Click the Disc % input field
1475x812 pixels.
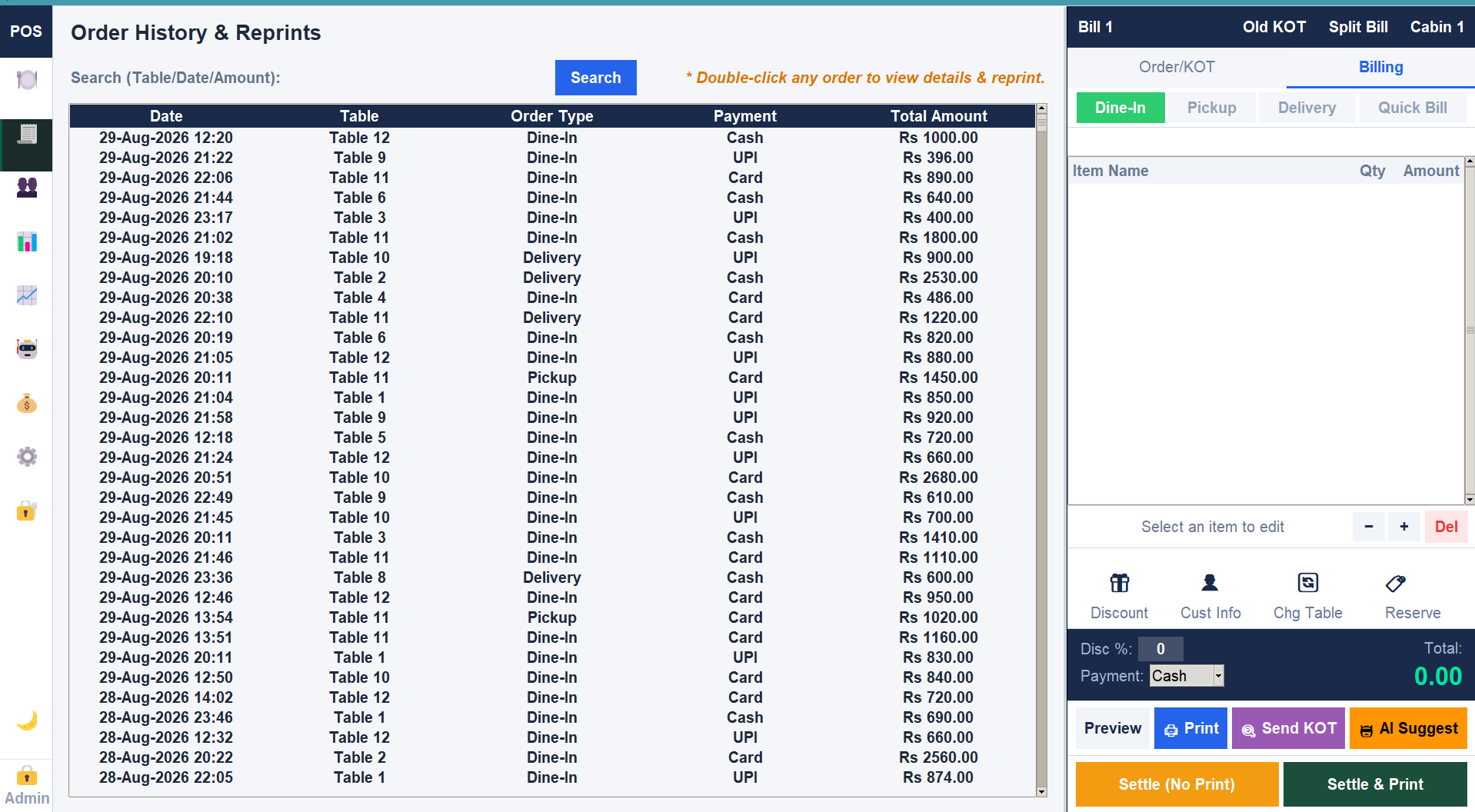click(1160, 649)
